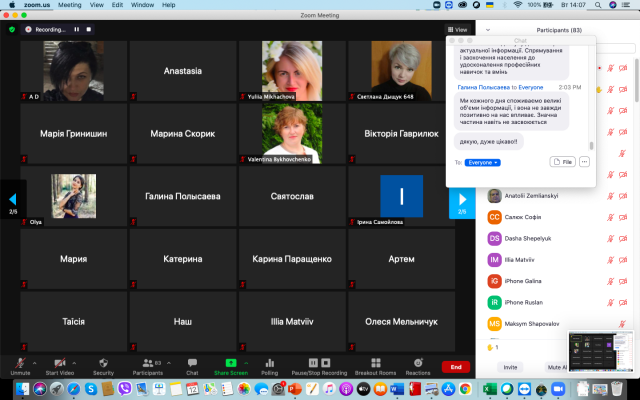The height and width of the screenshot is (400, 640).
Task: Open Microsoft Word from the Dock
Action: pos(397,389)
